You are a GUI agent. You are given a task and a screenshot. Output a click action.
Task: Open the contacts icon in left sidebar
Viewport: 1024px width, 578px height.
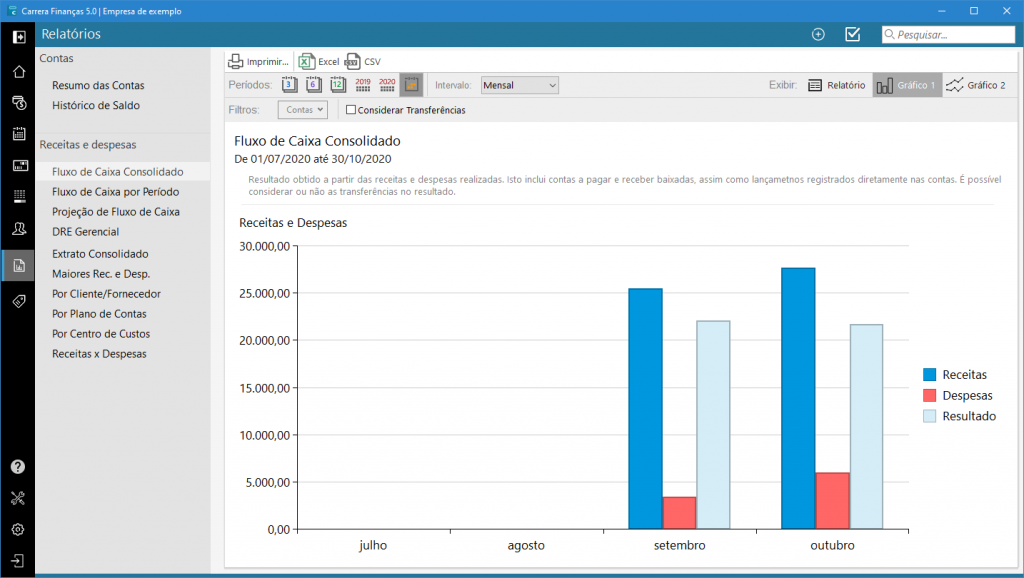click(x=18, y=230)
